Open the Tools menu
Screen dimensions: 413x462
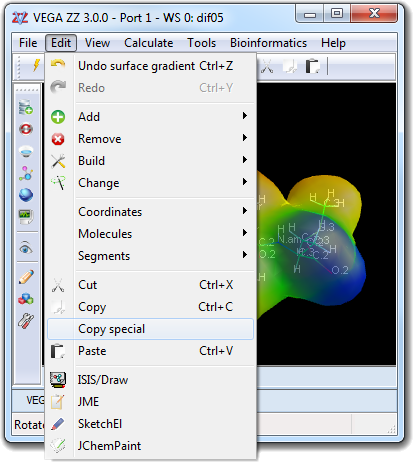(201, 43)
